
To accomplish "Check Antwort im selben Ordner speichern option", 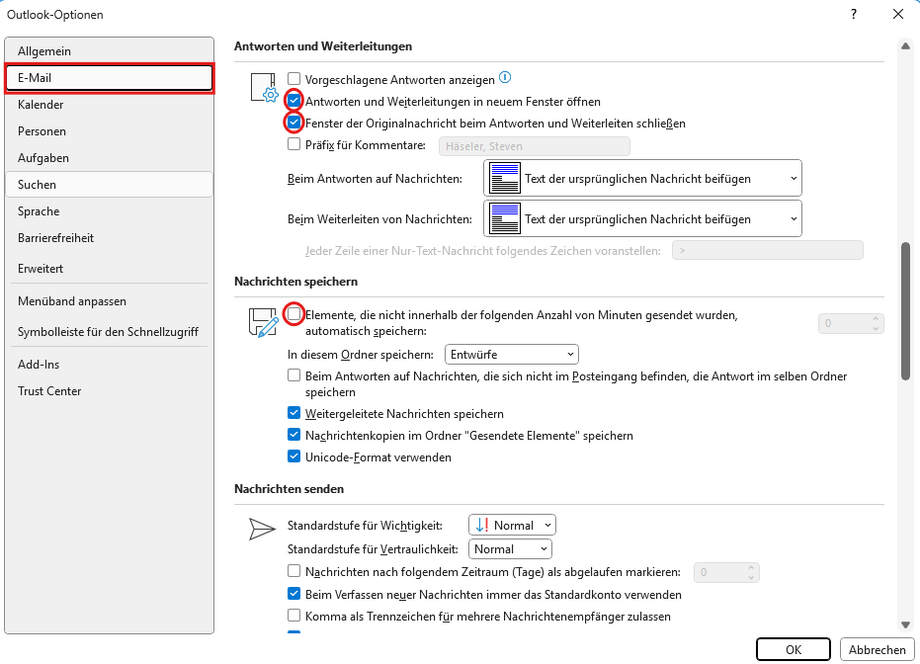I will (x=294, y=375).
